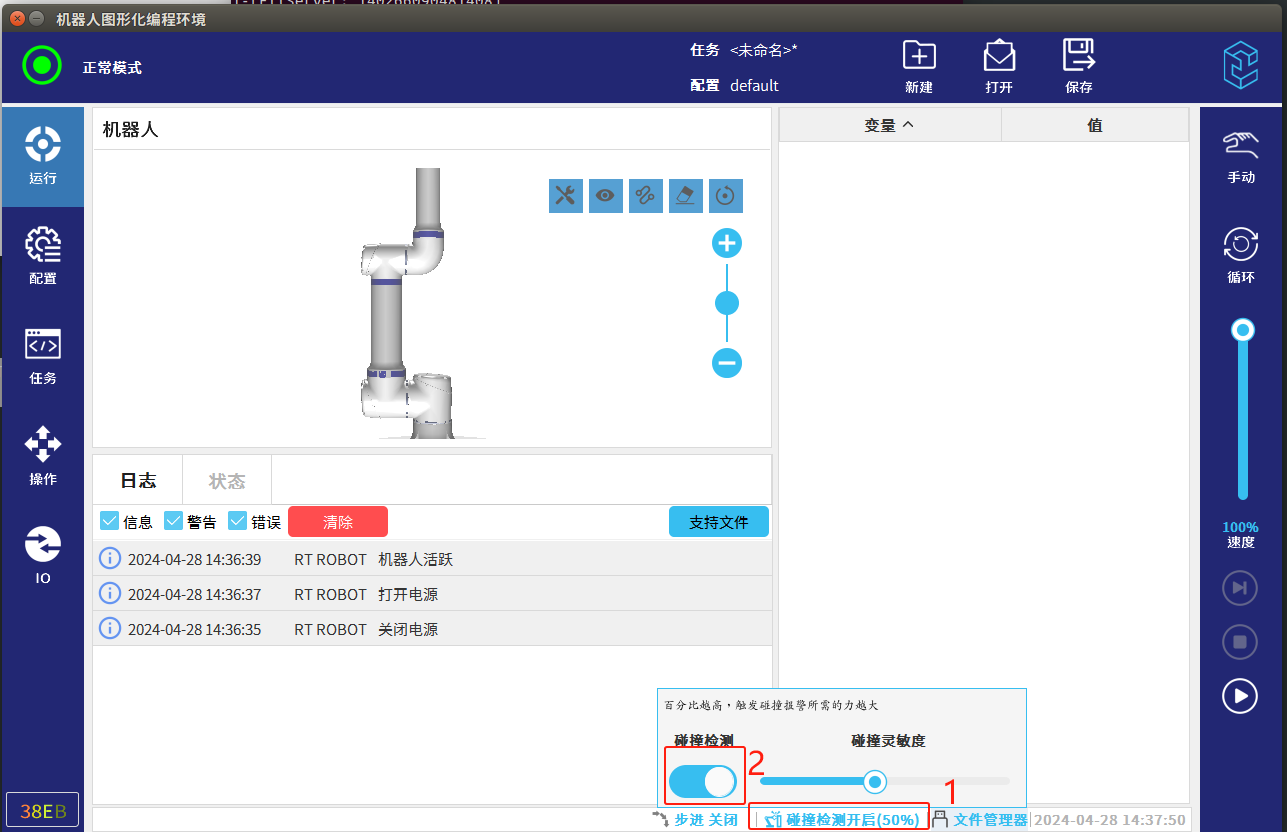The height and width of the screenshot is (832, 1287).
Task: Select the 日志 tab
Action: tap(138, 481)
